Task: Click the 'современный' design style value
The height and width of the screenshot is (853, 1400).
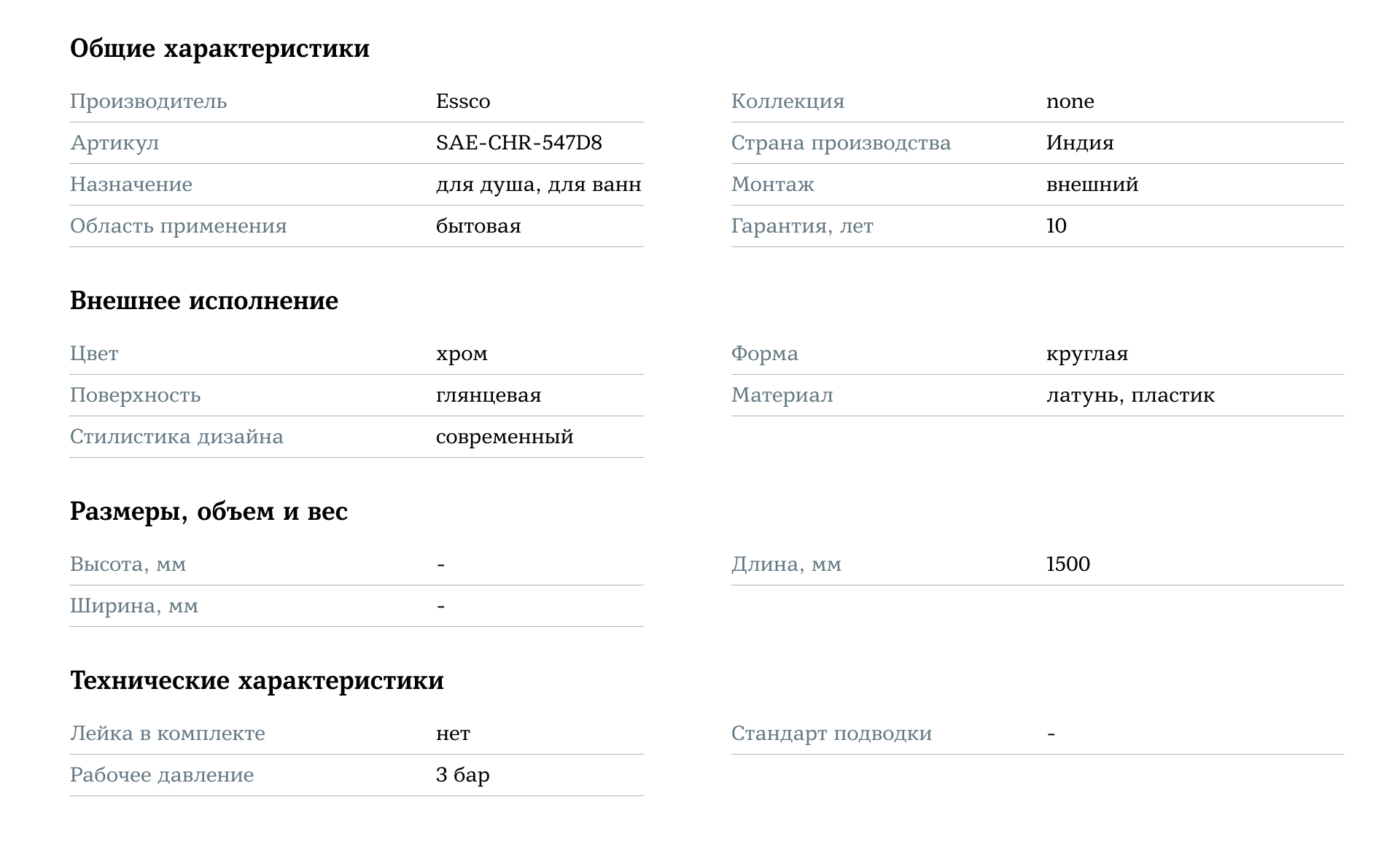Action: [504, 437]
